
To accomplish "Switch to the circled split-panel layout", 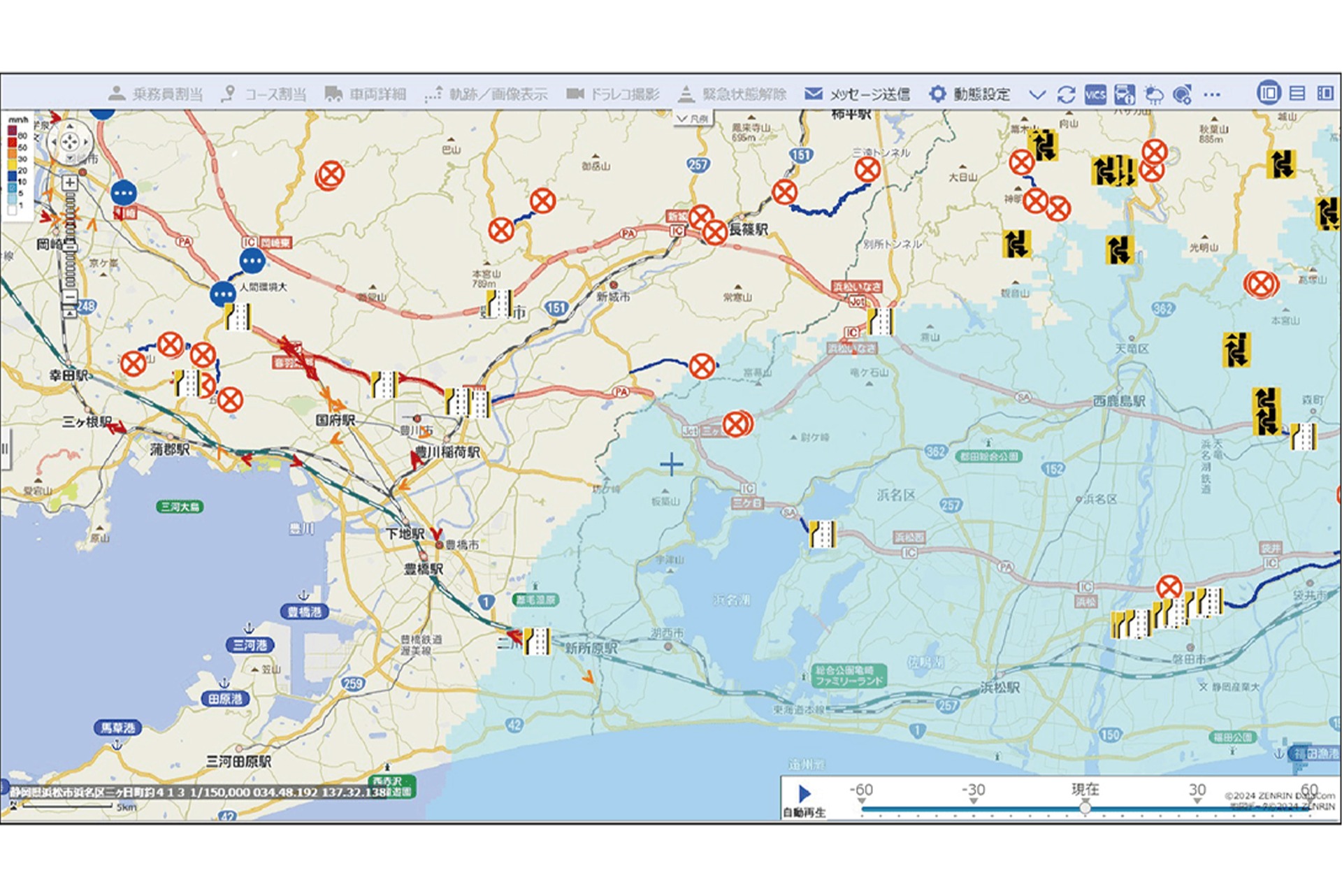I will [x=1269, y=93].
